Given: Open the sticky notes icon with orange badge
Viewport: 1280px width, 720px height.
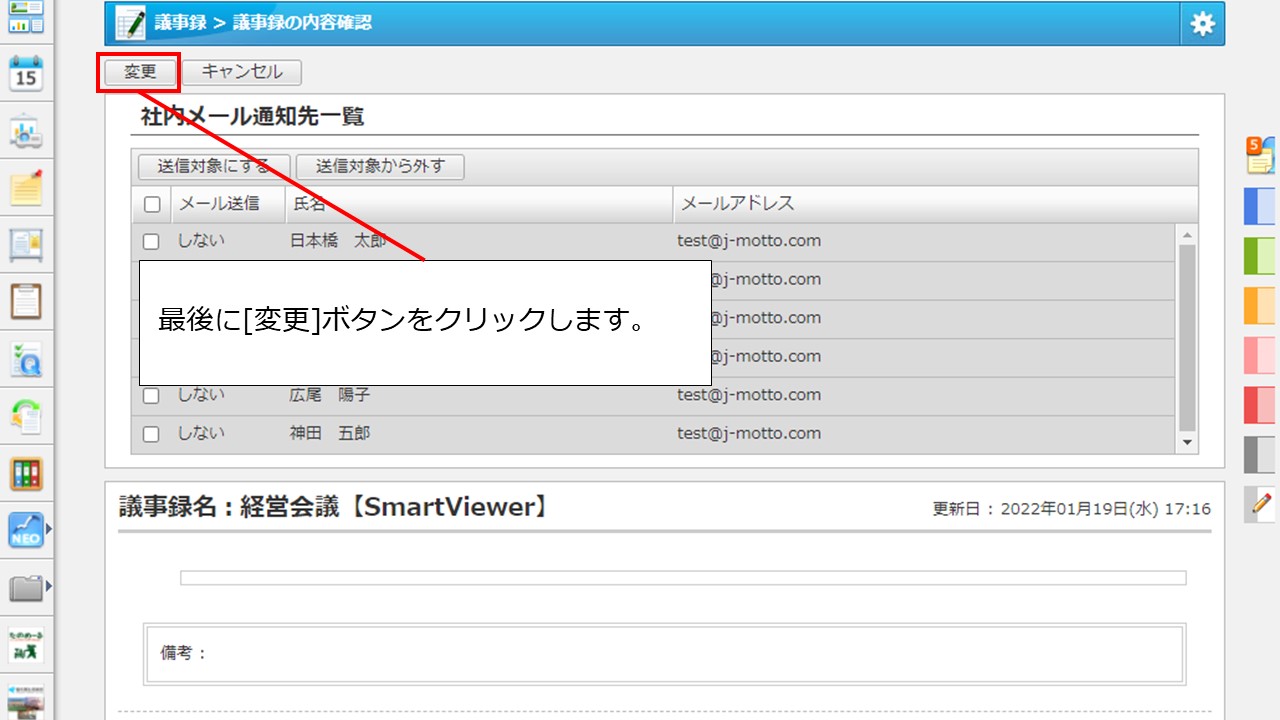Looking at the screenshot, I should pos(1260,156).
